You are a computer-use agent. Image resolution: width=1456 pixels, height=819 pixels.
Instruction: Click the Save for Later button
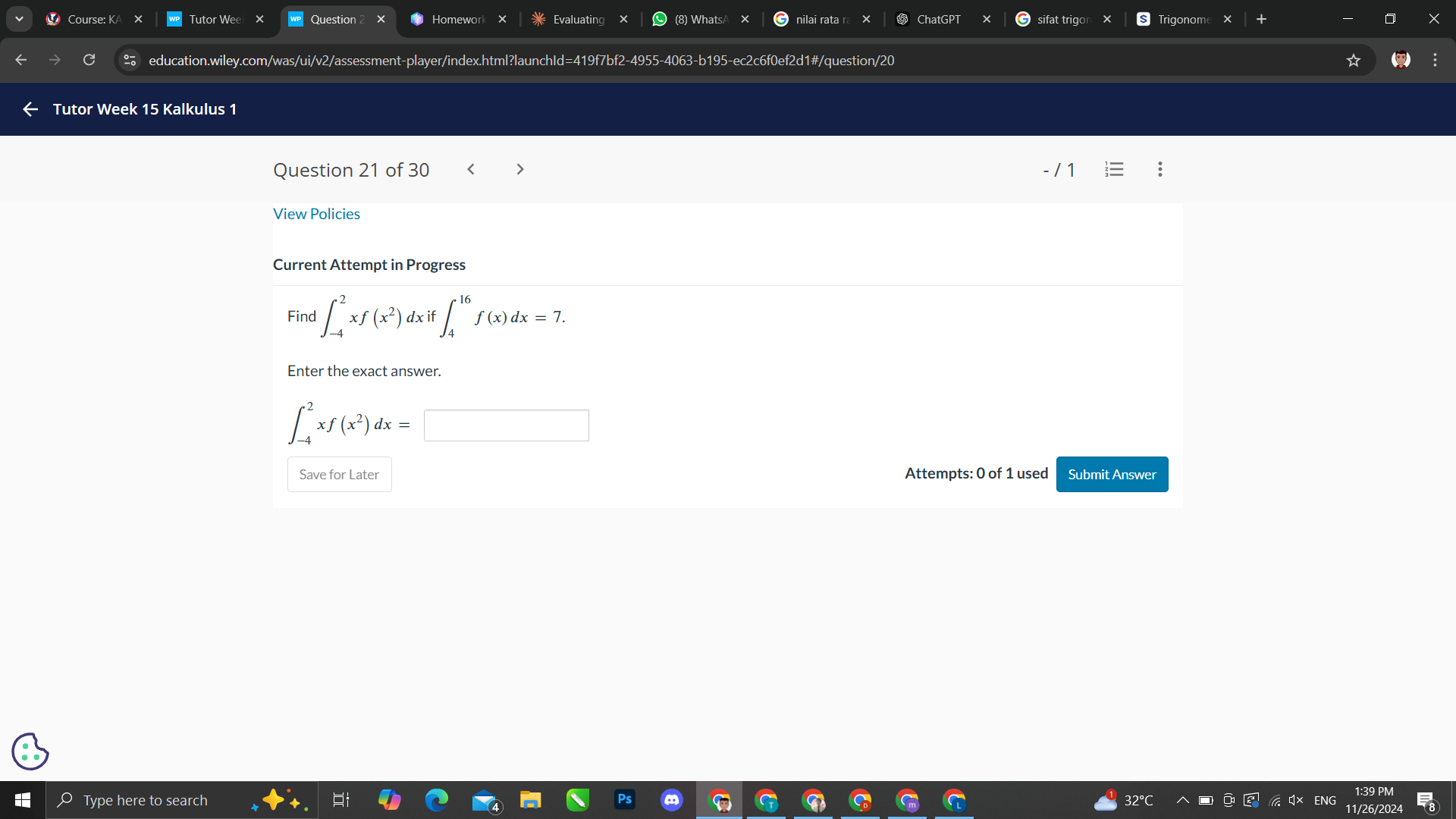(338, 474)
